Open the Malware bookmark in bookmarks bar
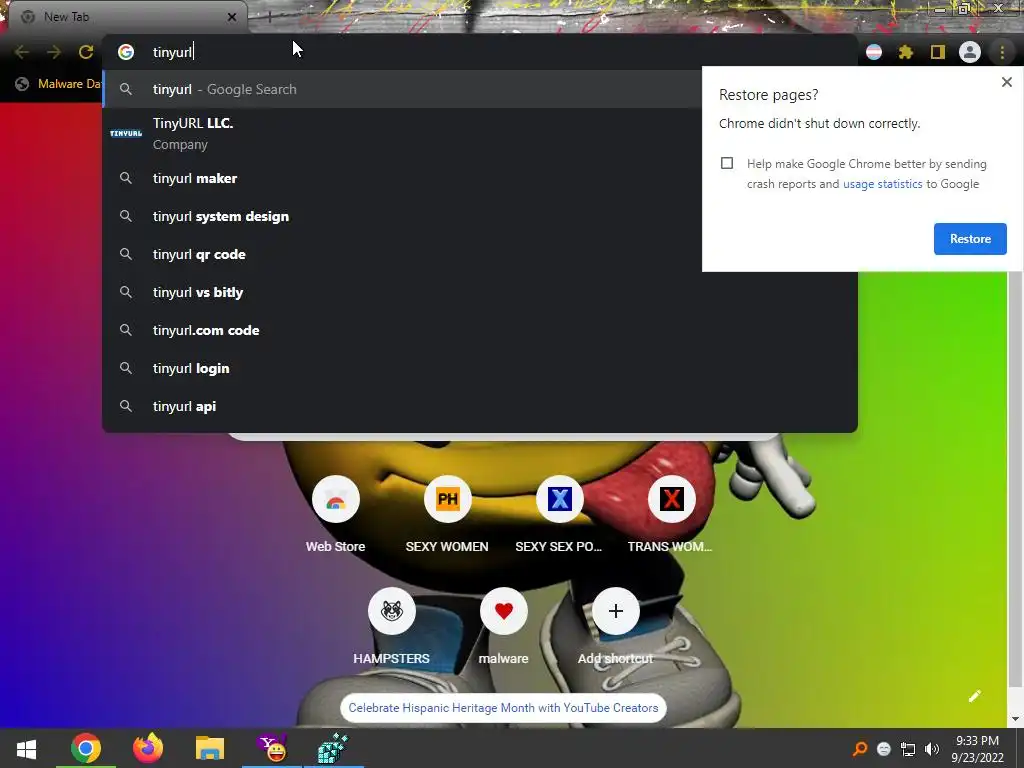The width and height of the screenshot is (1024, 768). pos(58,84)
